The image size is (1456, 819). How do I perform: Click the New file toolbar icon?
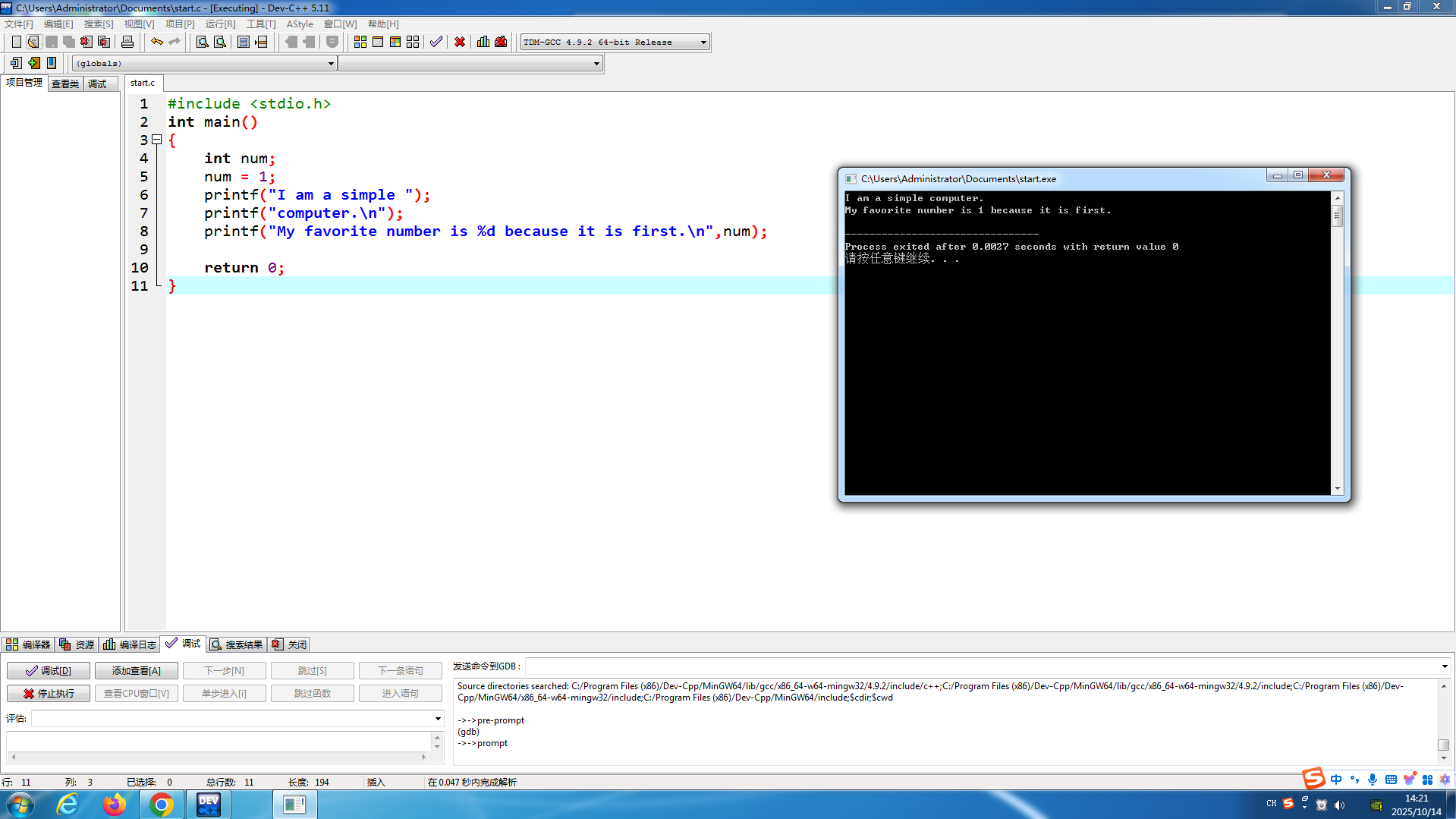point(16,42)
